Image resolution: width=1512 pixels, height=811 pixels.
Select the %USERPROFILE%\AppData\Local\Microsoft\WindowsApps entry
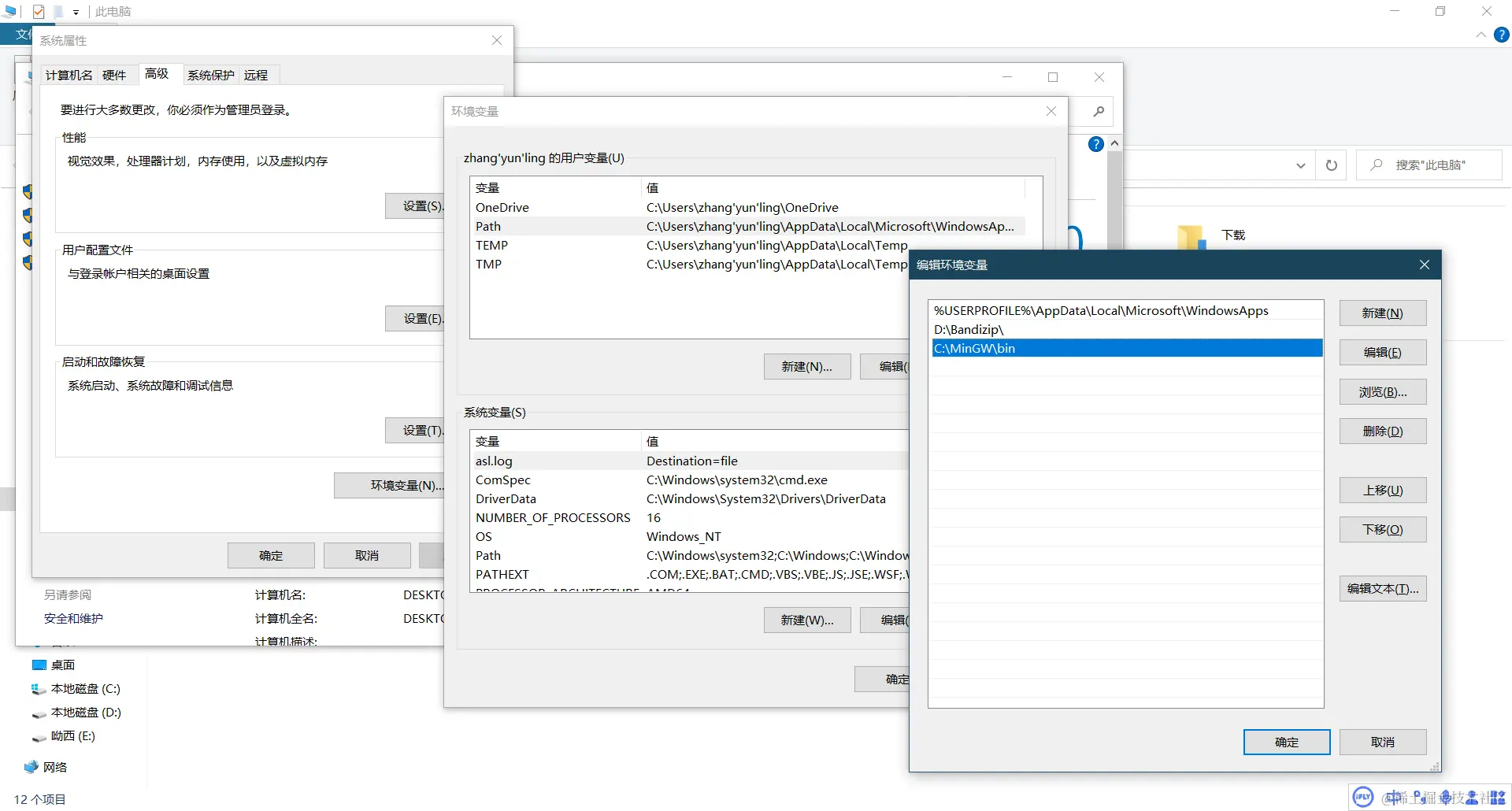(x=1126, y=310)
